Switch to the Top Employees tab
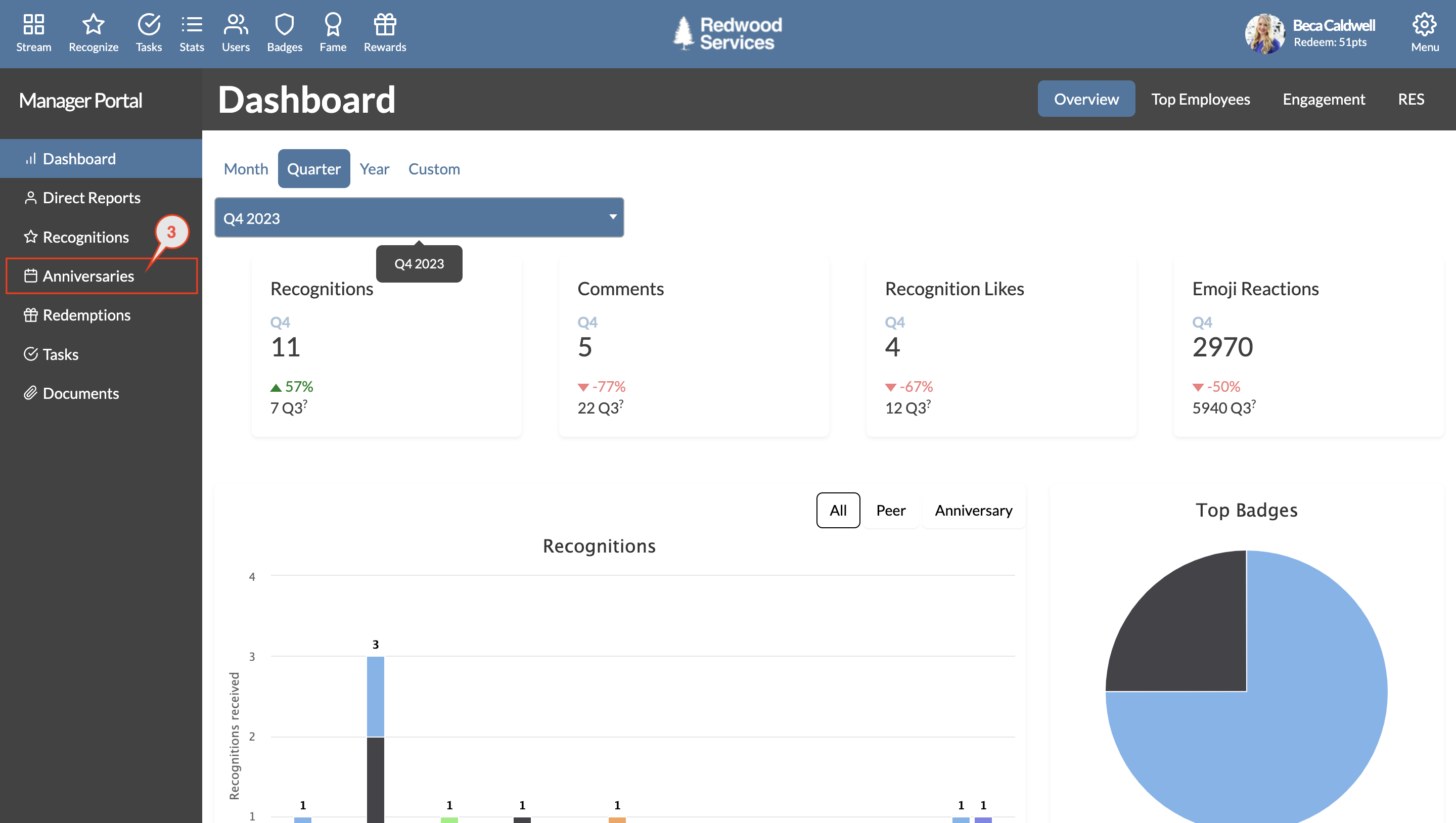The height and width of the screenshot is (823, 1456). pos(1201,99)
